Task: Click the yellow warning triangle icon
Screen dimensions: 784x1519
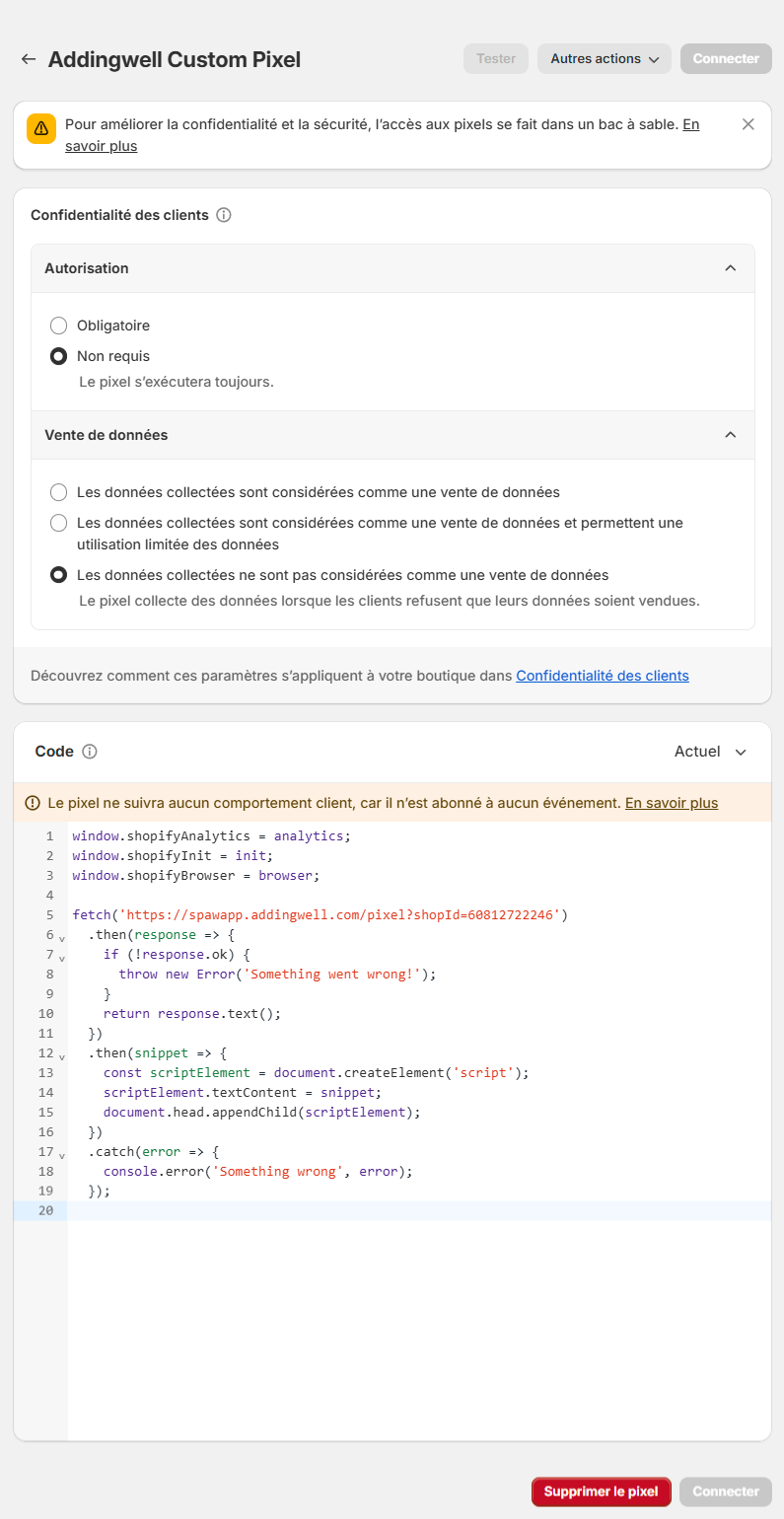Action: (x=41, y=129)
